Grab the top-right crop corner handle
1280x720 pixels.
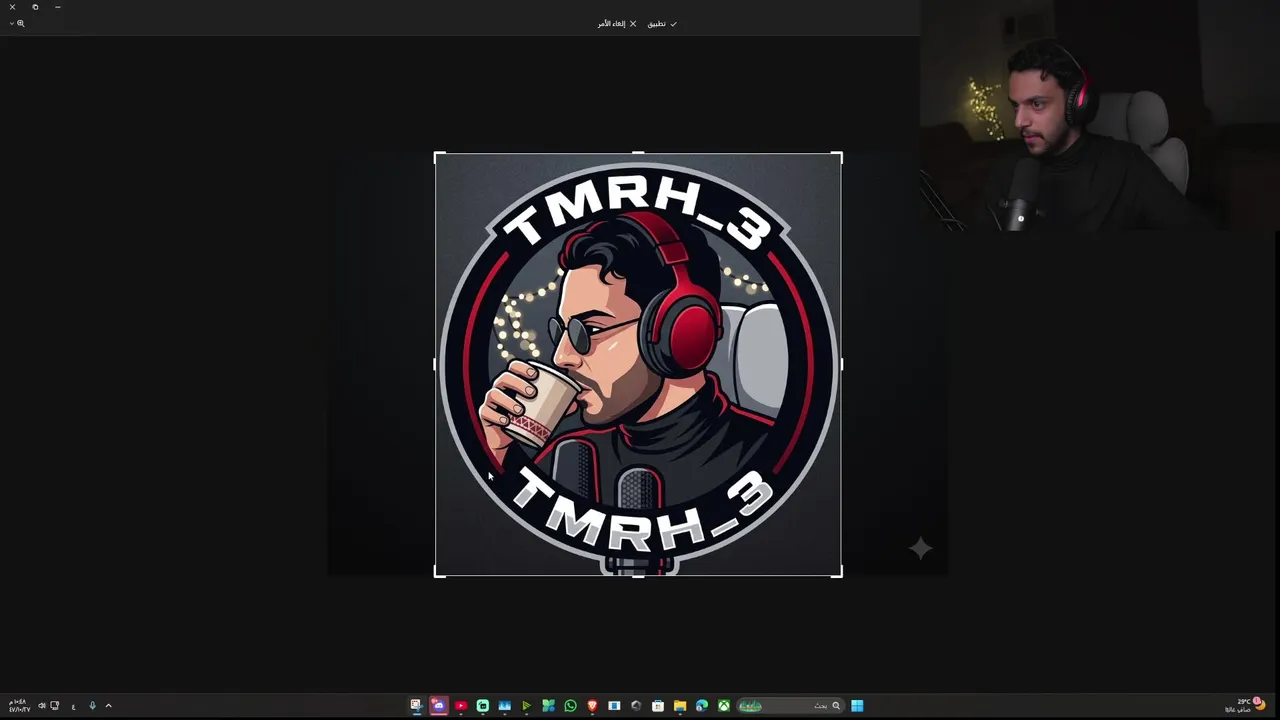tap(839, 156)
